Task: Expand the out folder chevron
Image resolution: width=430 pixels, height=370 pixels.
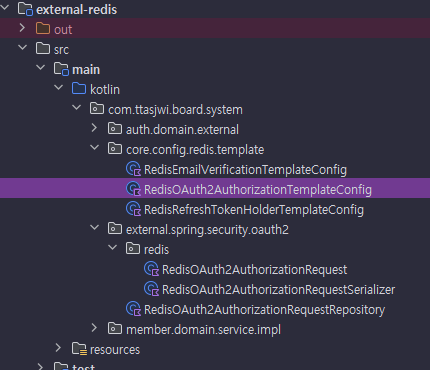Action: click(x=22, y=28)
